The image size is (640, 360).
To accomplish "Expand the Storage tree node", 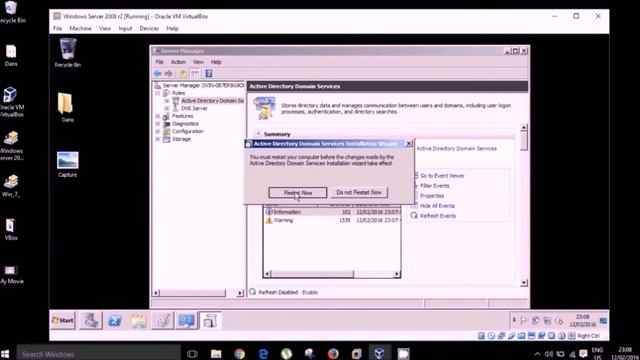I will 158,139.
